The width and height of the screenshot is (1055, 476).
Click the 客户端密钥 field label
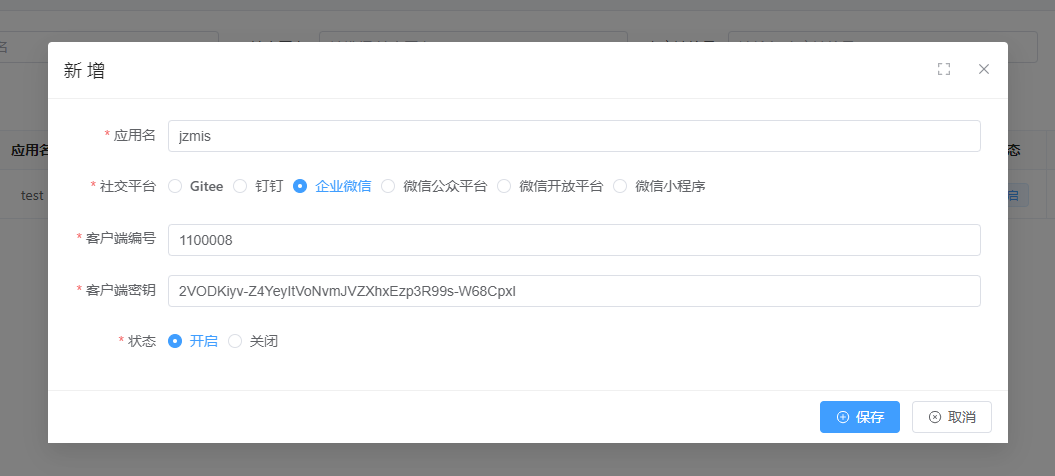[x=121, y=291]
